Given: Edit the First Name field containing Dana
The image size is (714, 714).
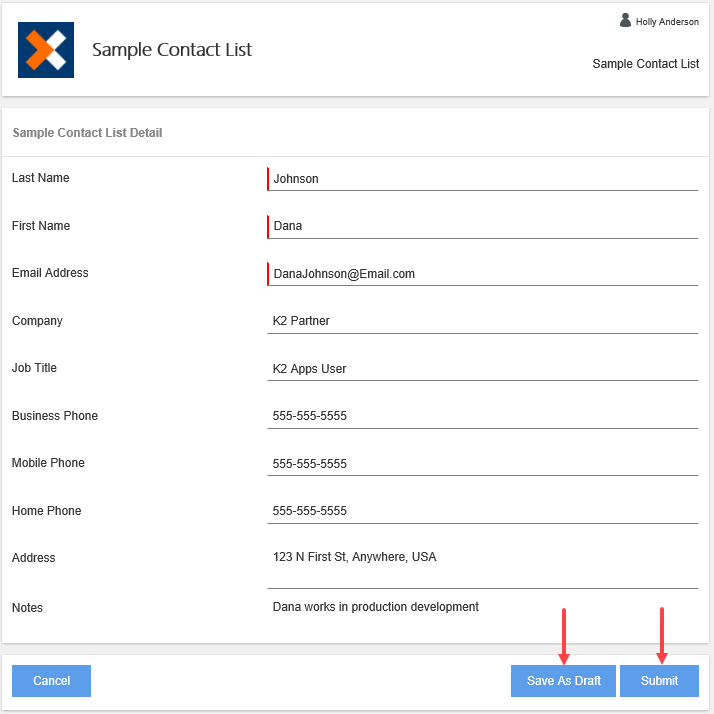Looking at the screenshot, I should coord(483,226).
